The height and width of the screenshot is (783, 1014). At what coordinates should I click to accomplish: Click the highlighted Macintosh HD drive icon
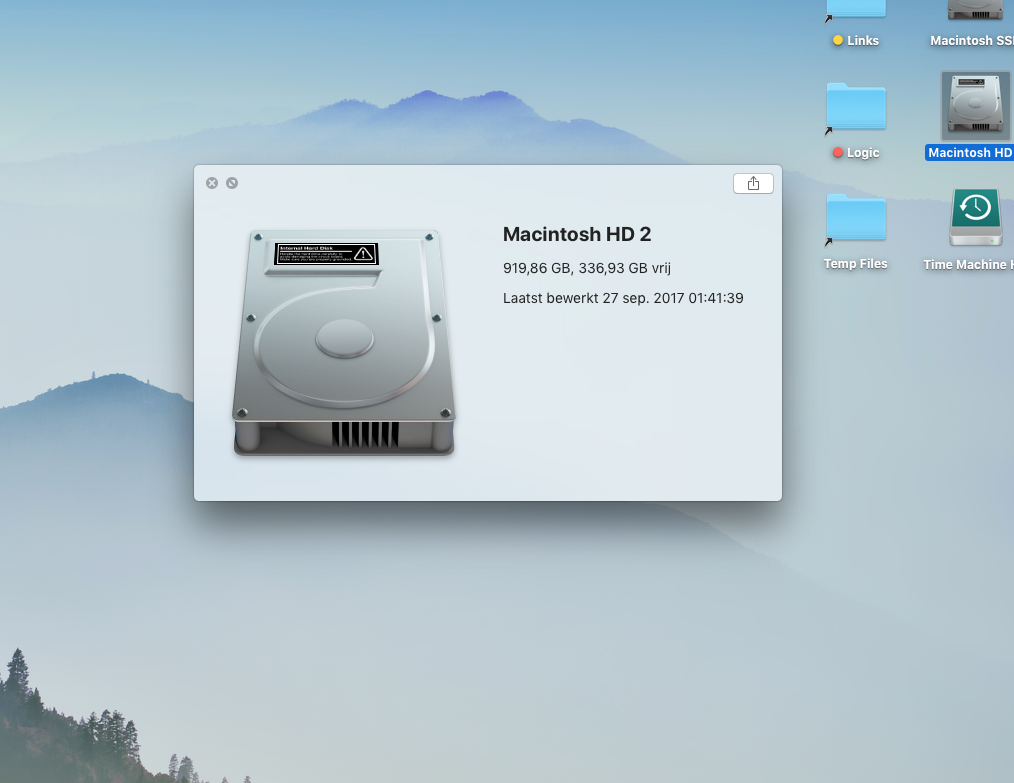pos(975,105)
